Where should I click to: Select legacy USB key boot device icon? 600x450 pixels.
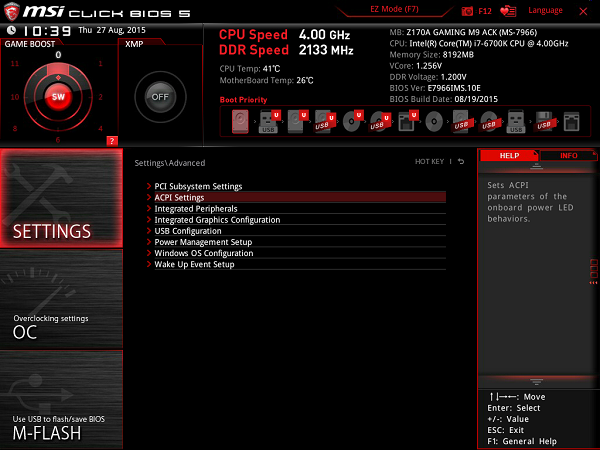[x=516, y=122]
